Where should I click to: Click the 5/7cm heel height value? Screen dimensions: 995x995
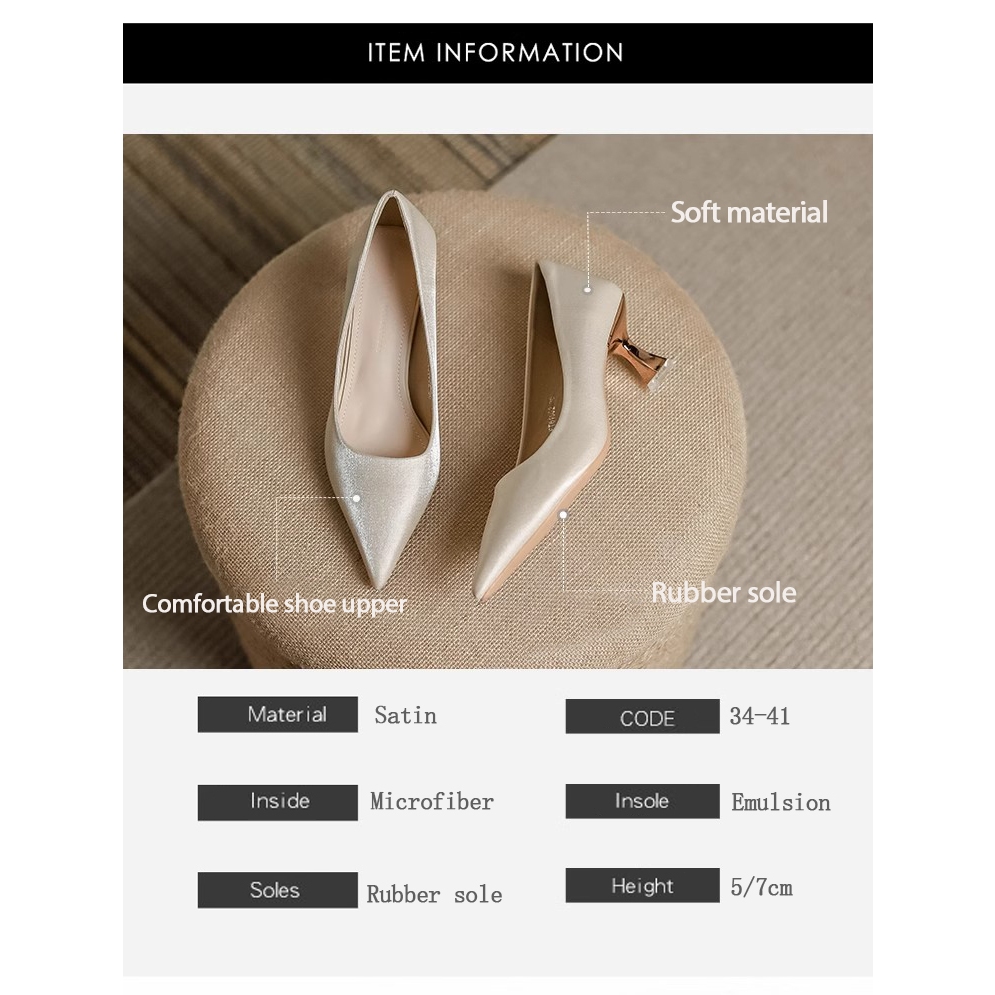(x=761, y=887)
